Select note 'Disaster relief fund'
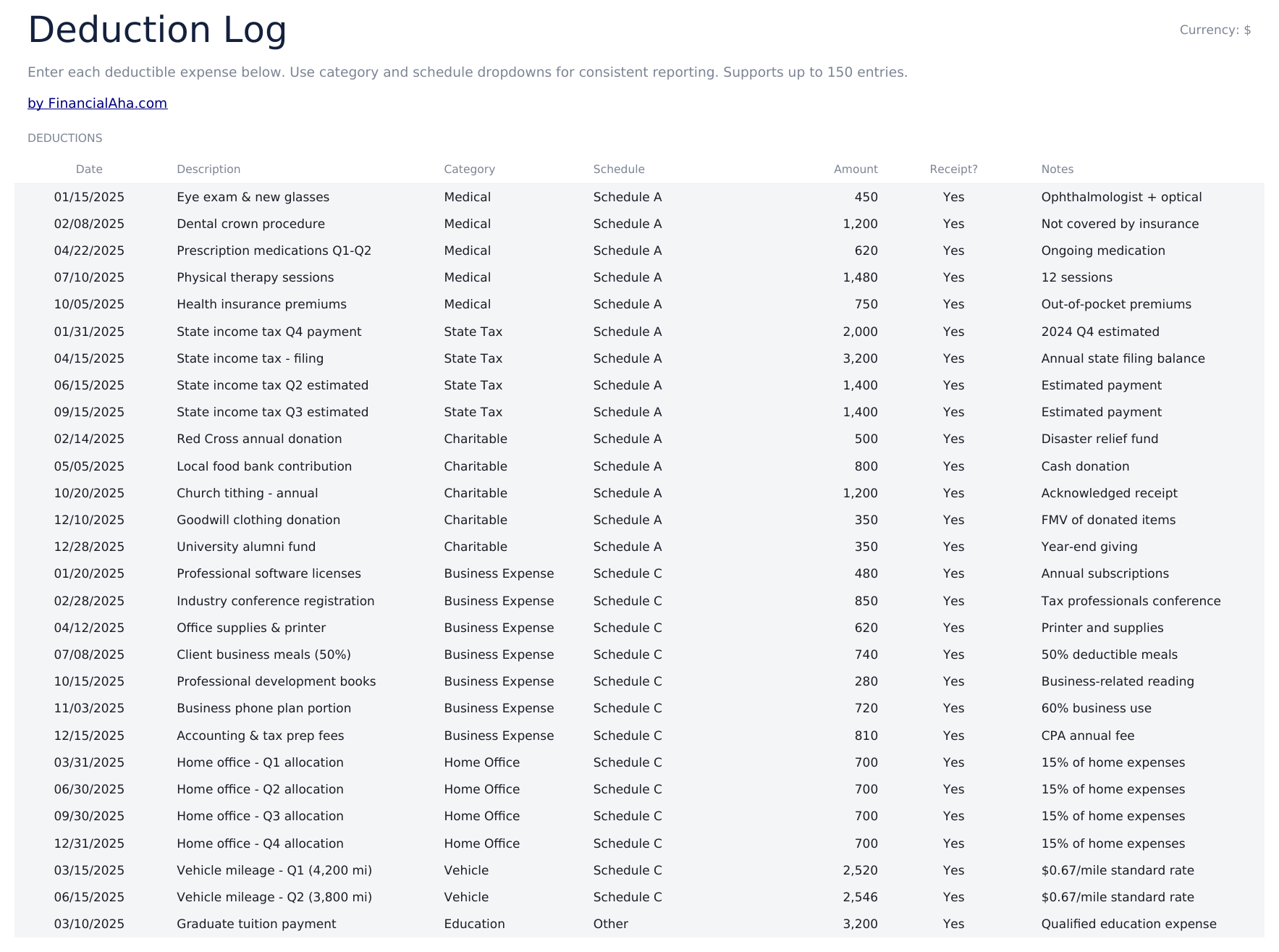The width and height of the screenshot is (1279, 952). pyautogui.click(x=1099, y=439)
